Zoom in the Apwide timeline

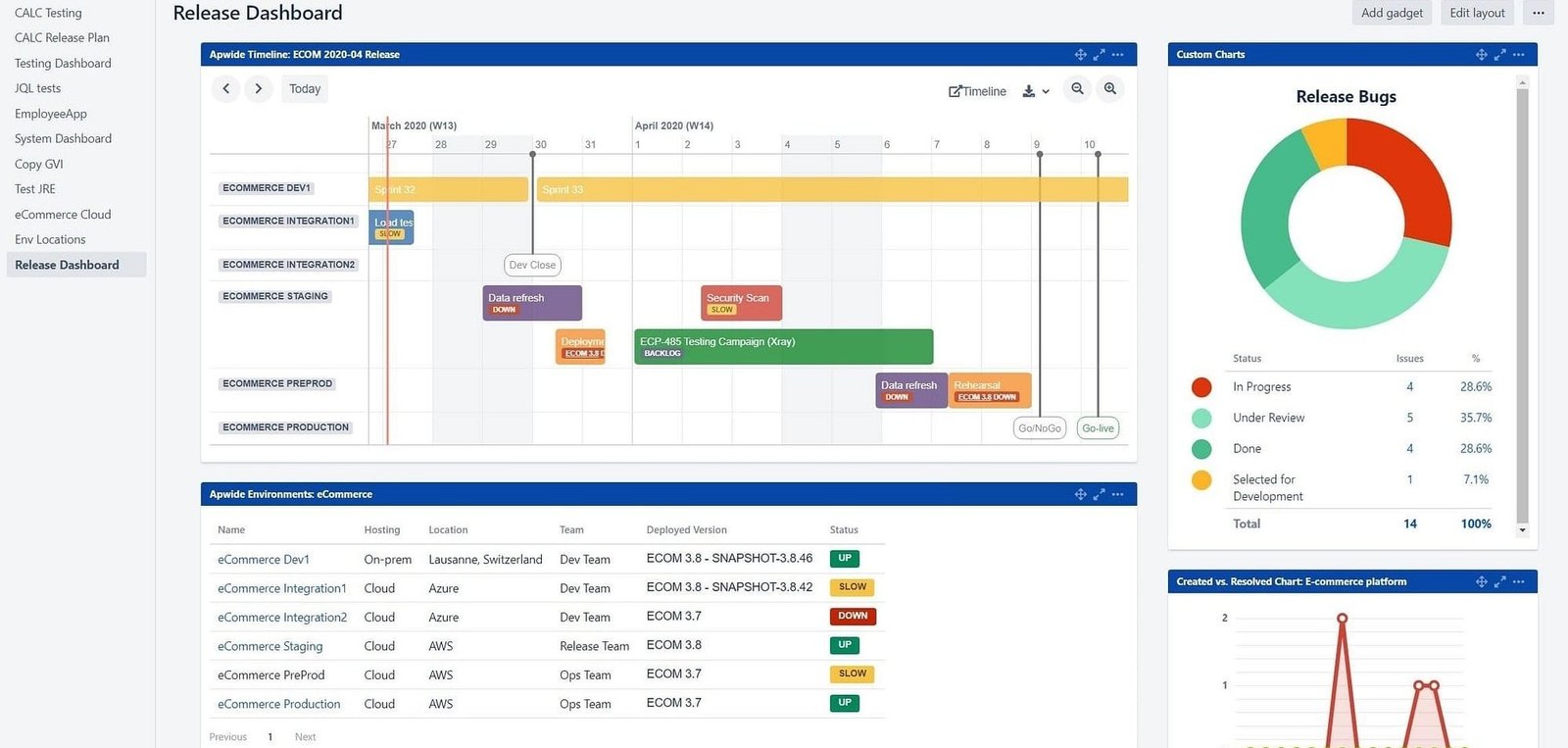1110,89
